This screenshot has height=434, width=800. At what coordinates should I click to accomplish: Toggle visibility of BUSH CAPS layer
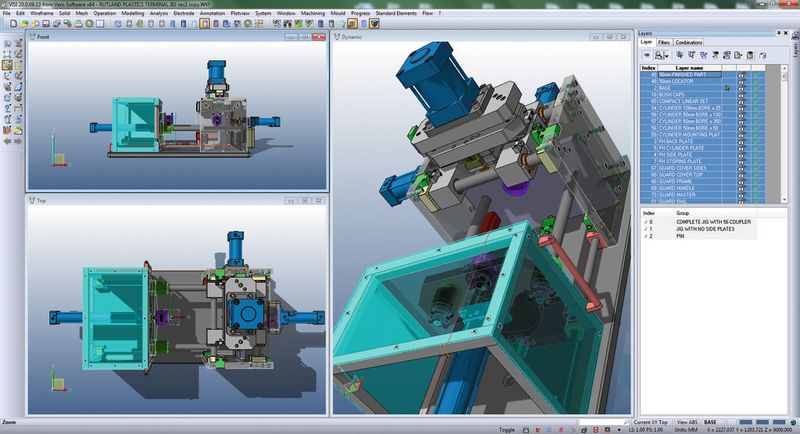[x=741, y=94]
